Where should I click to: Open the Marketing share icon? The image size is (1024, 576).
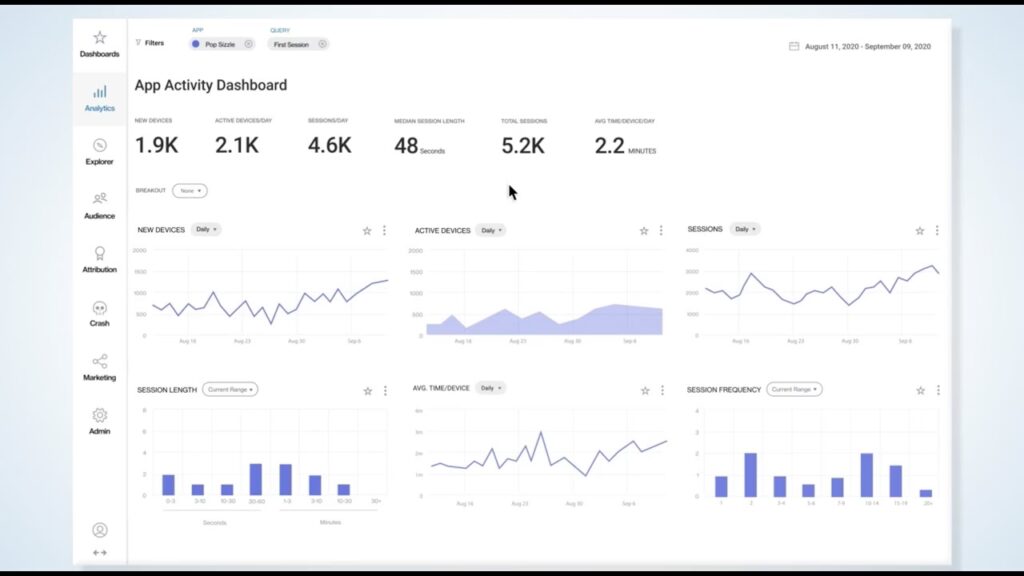[x=99, y=362]
